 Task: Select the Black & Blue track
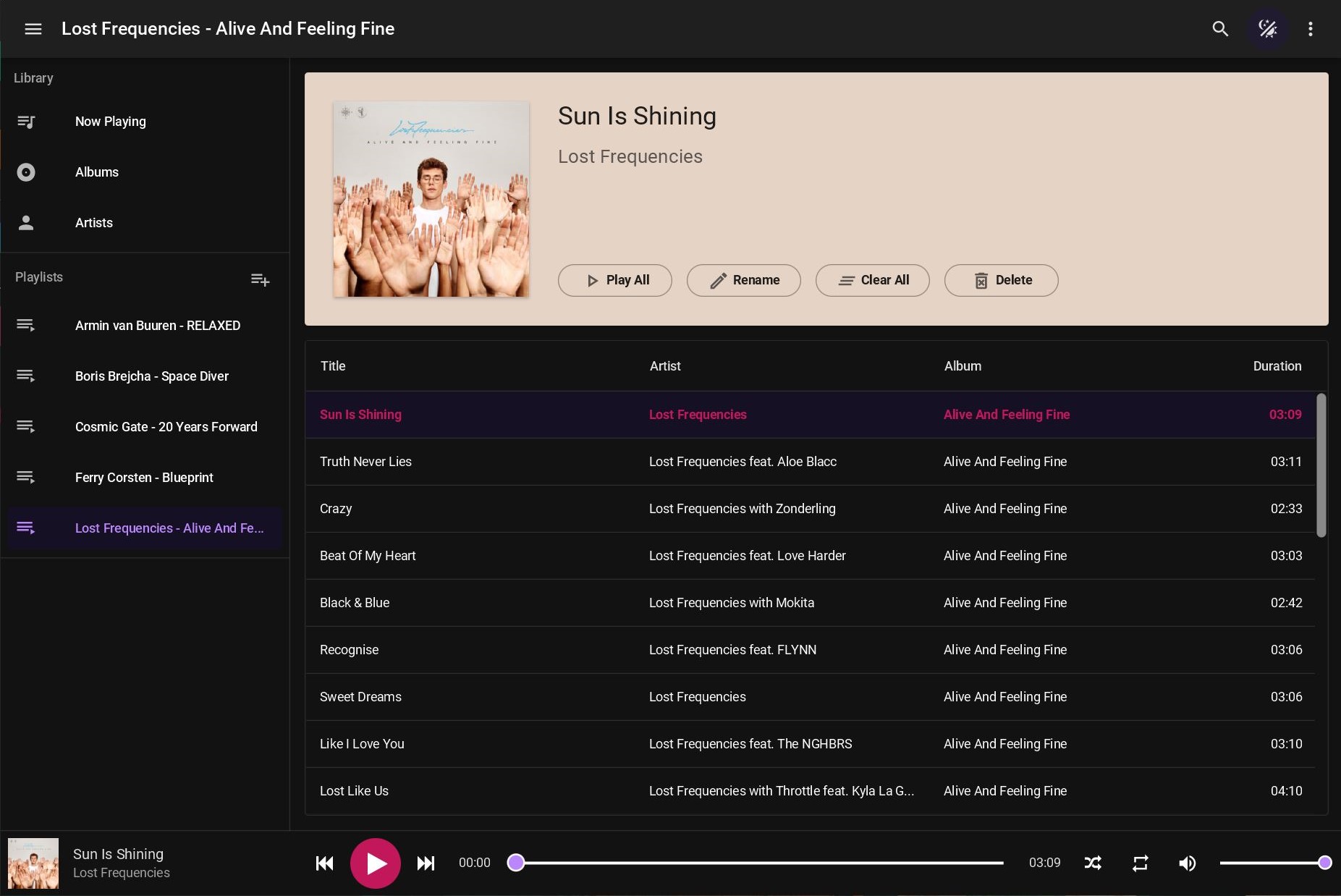click(810, 603)
